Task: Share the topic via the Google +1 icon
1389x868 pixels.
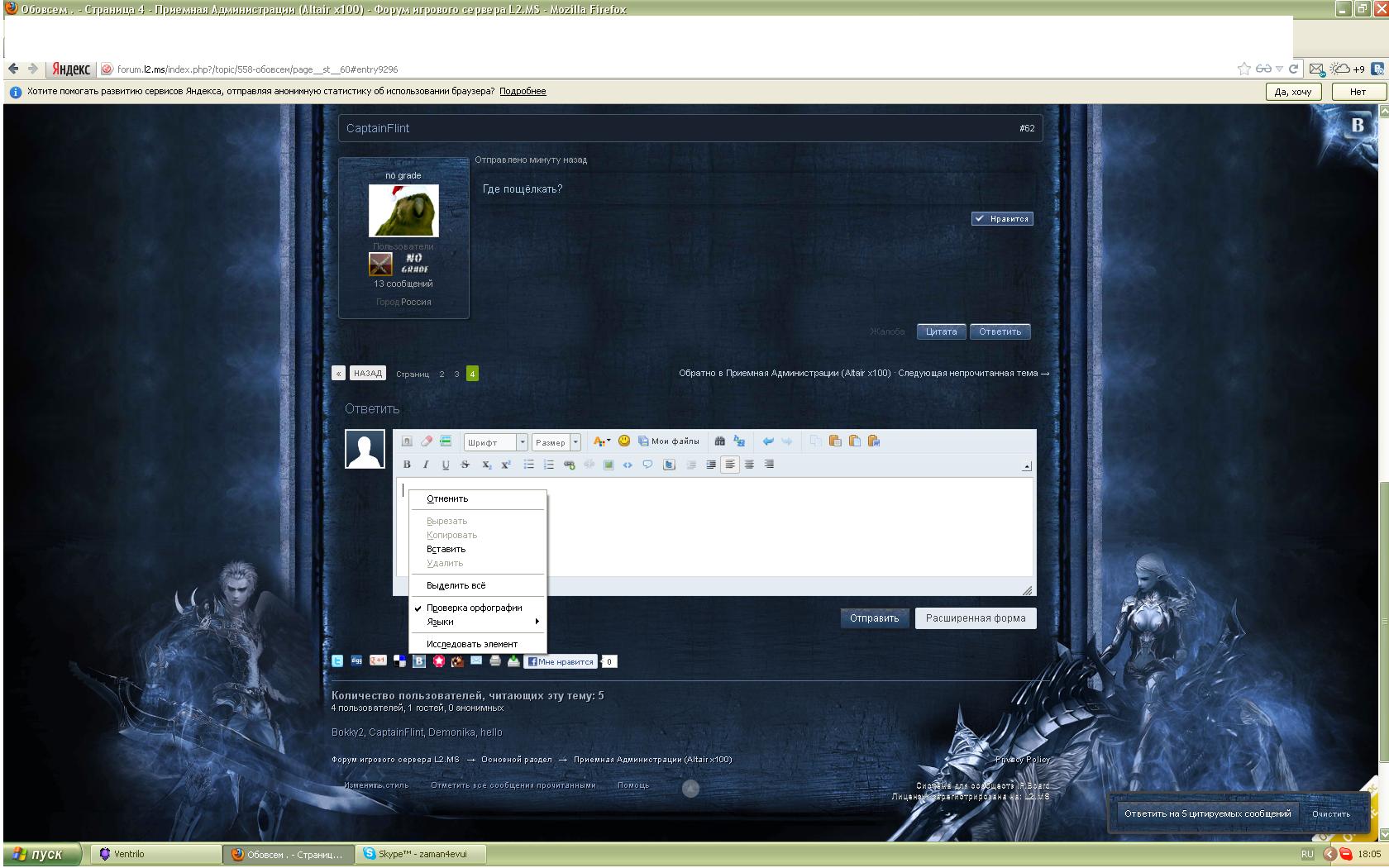Action: click(x=378, y=661)
